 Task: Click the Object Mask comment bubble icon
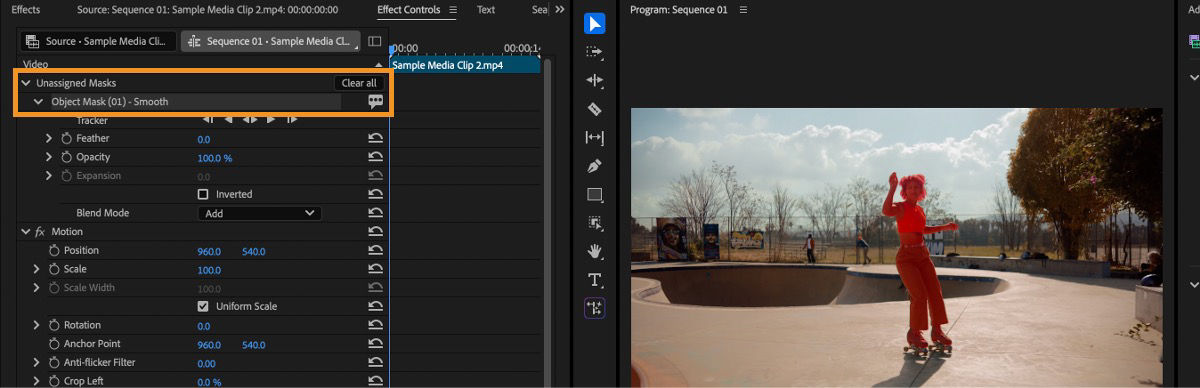coord(375,101)
